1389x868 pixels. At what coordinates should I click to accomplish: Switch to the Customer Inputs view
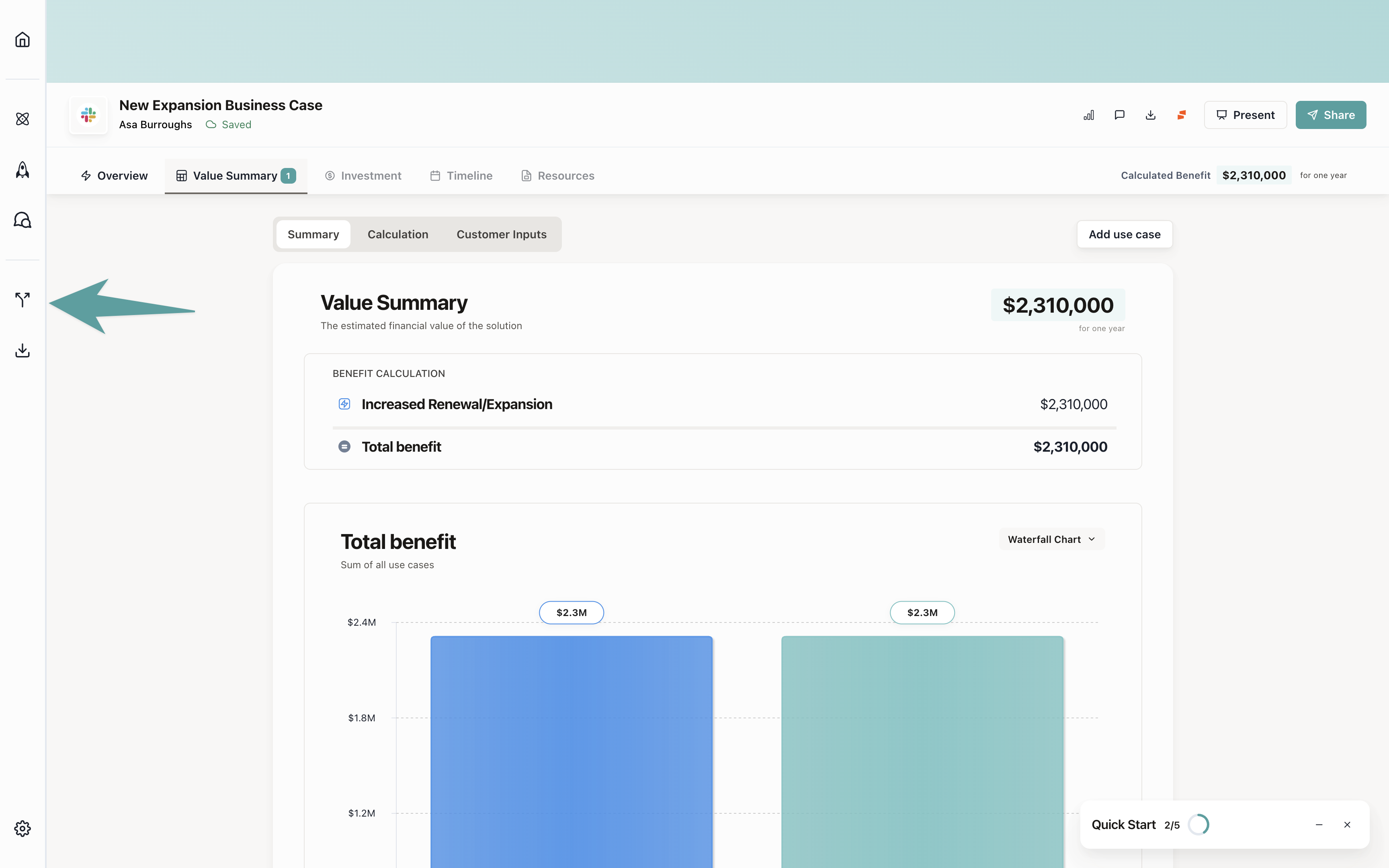tap(501, 234)
